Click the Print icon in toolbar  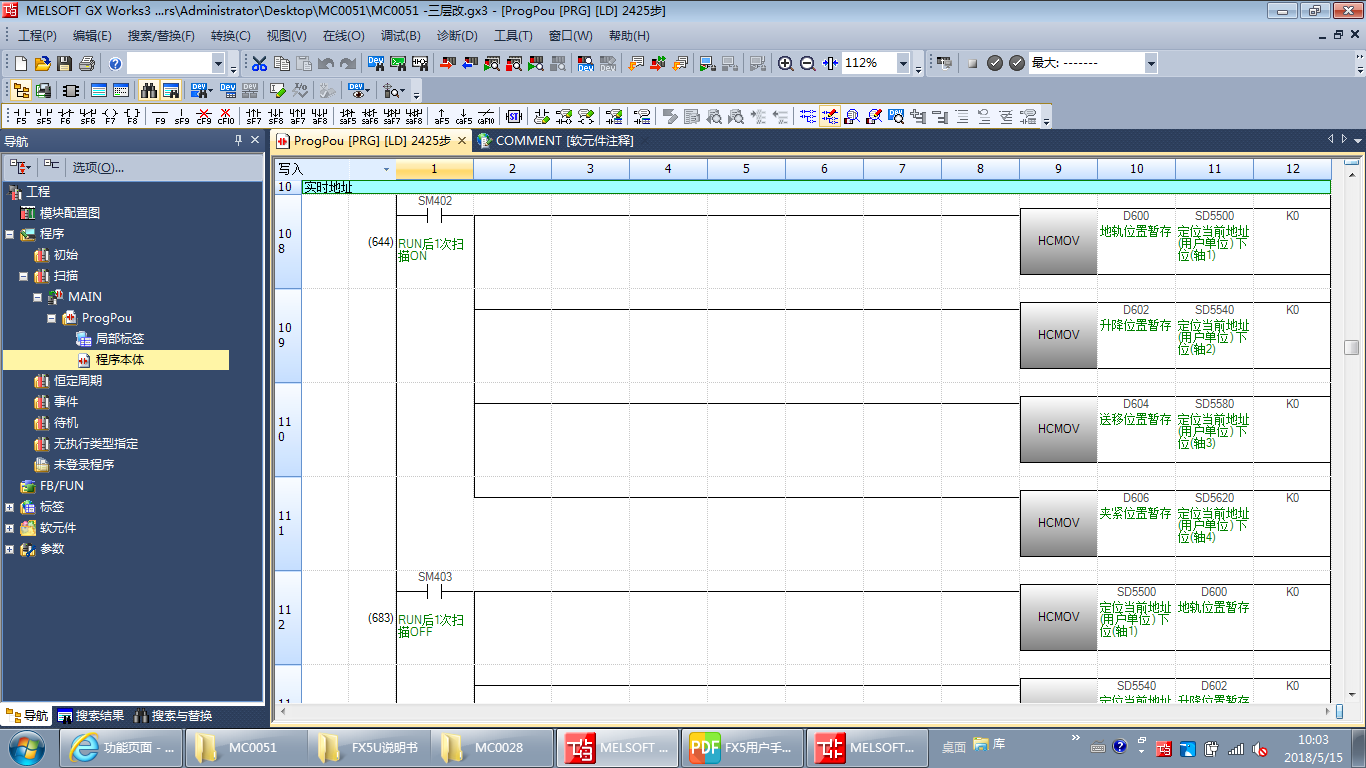tap(86, 63)
